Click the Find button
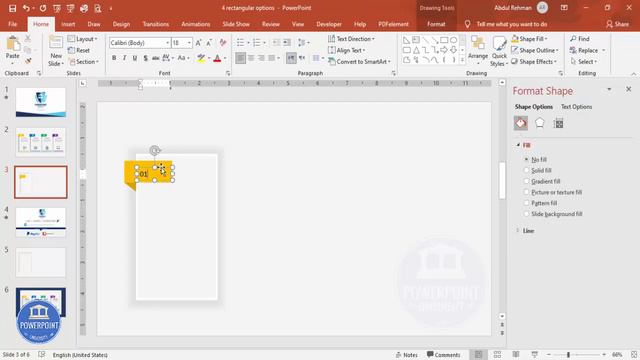Viewport: 640px width, 360px height. tap(580, 39)
